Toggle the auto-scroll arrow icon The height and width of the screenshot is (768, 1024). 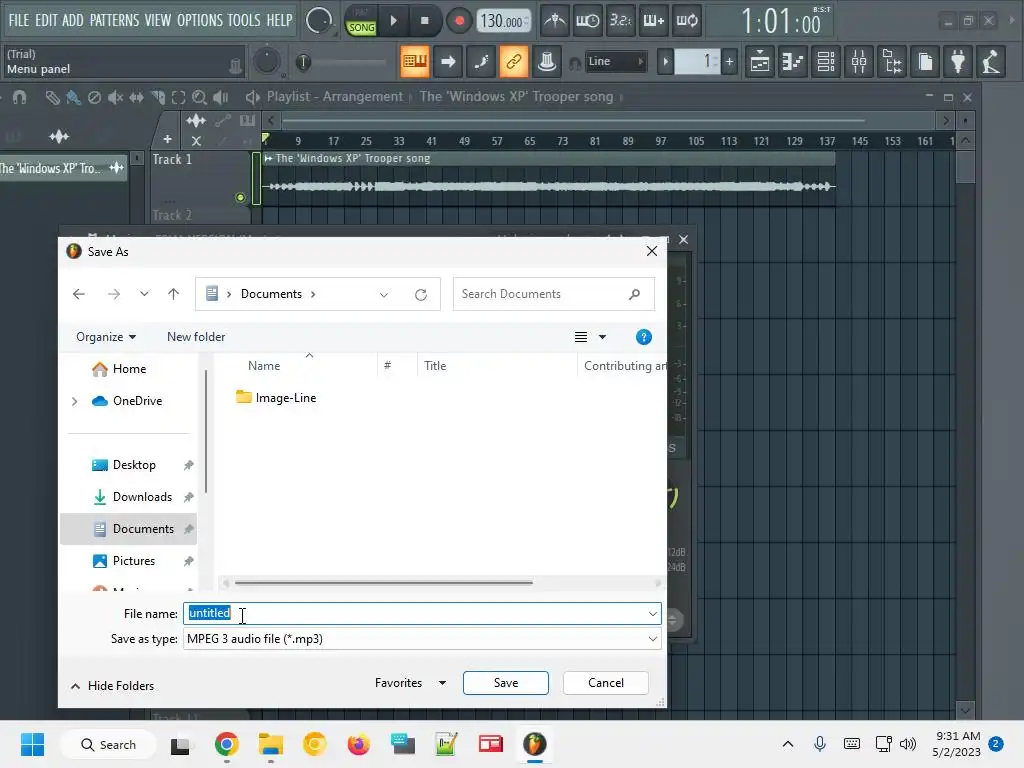pos(448,62)
